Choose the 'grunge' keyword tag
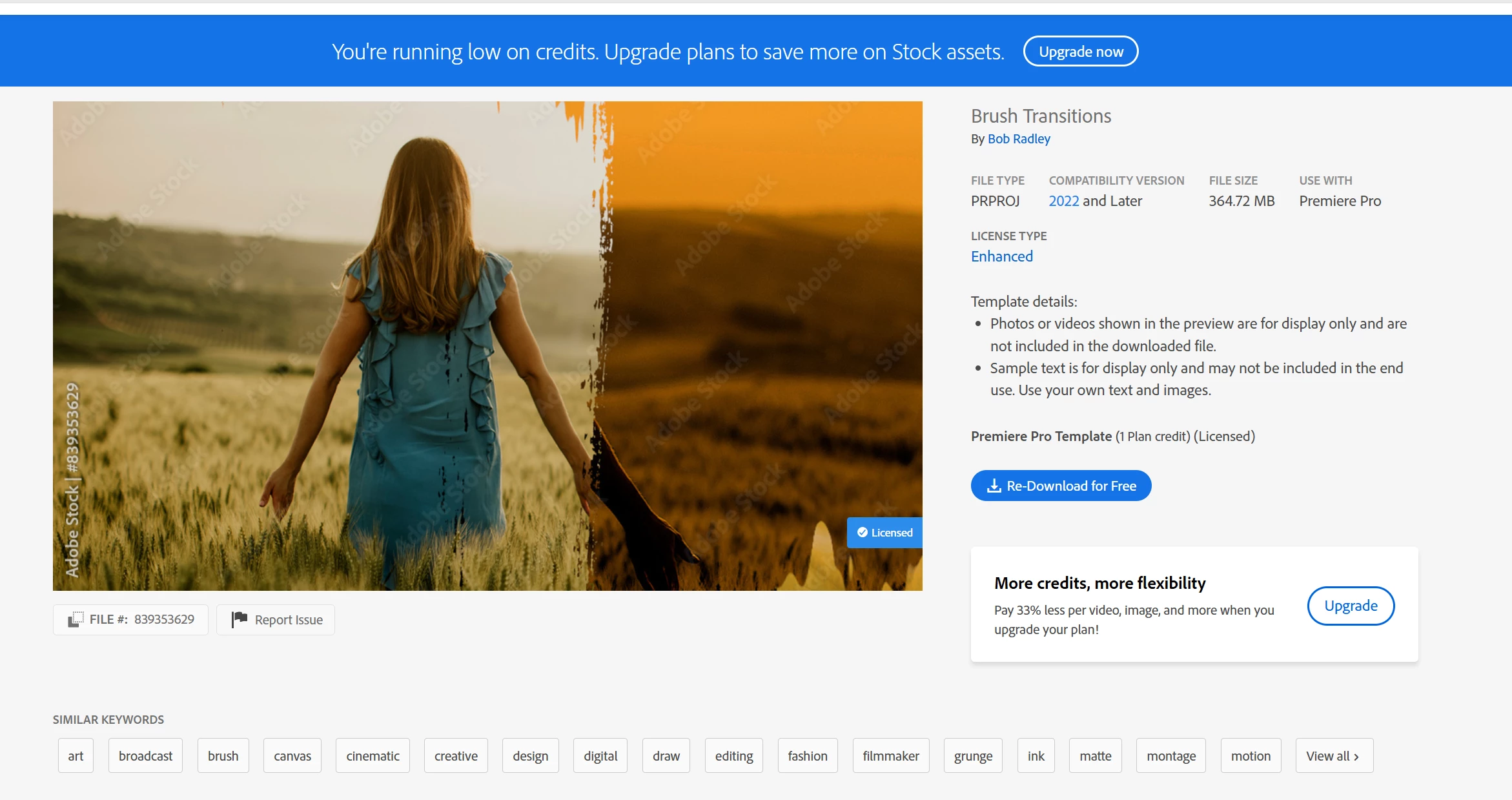Viewport: 1512px width, 800px height. (973, 756)
